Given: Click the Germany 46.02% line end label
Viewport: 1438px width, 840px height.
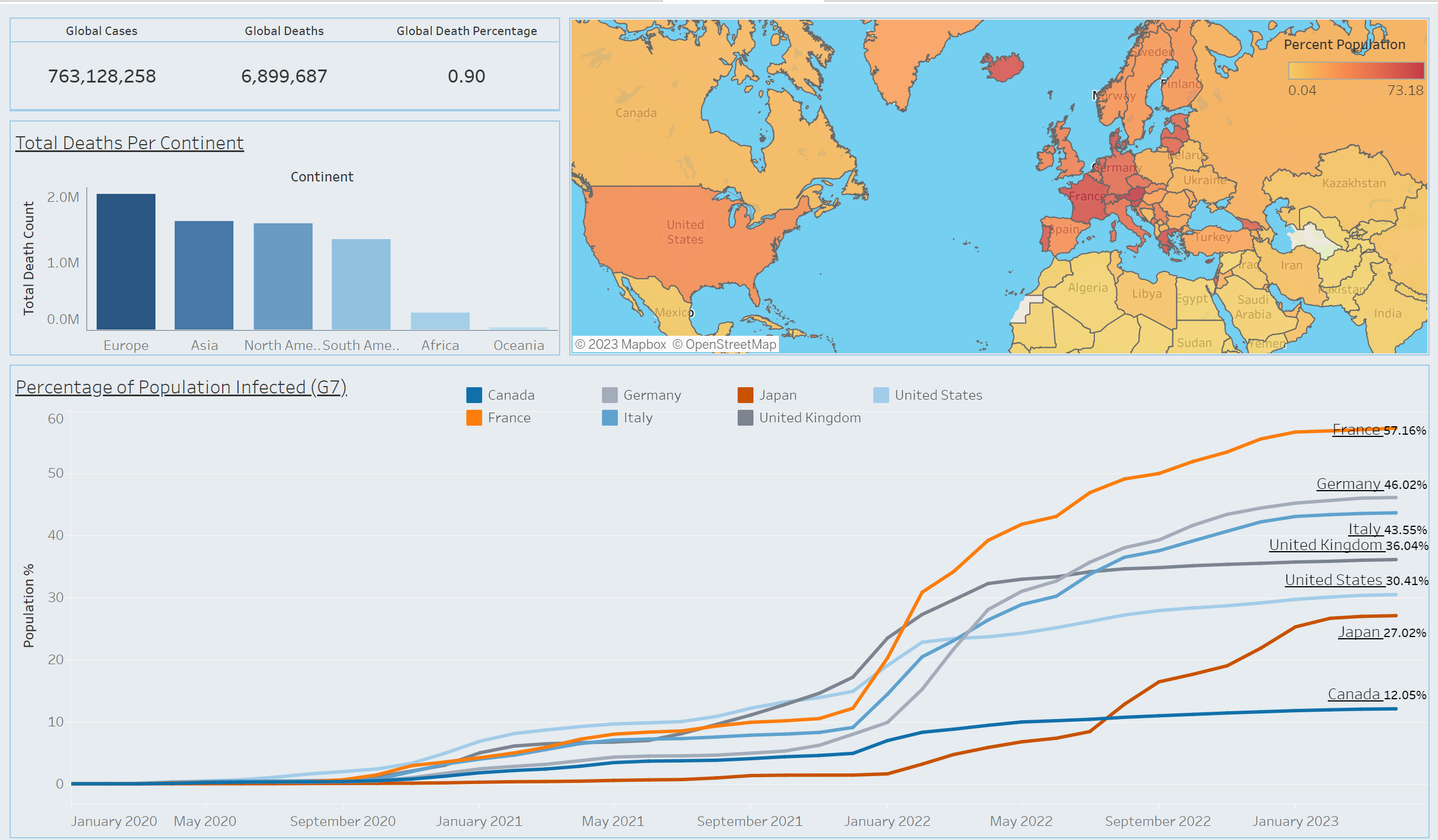Looking at the screenshot, I should point(1372,484).
